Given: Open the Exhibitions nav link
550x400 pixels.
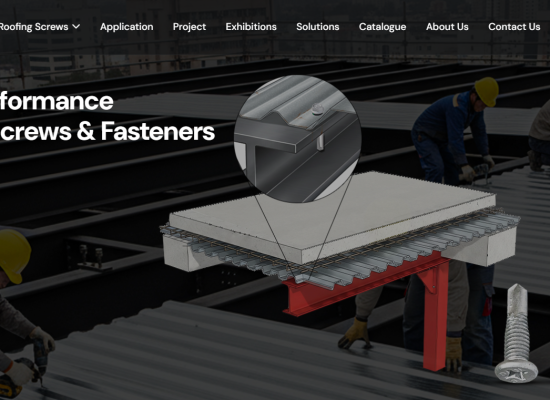Looking at the screenshot, I should coord(251,27).
